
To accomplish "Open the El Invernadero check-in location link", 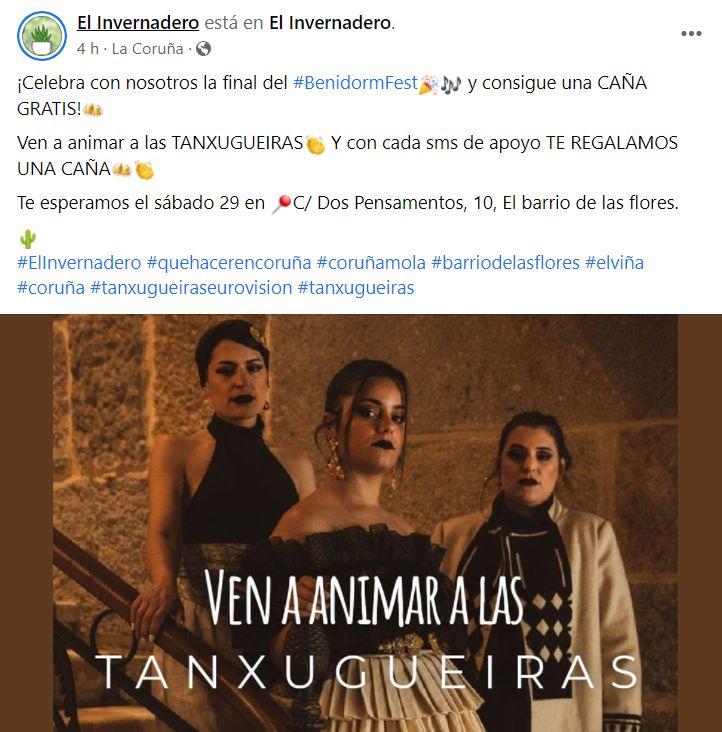I will pos(330,22).
